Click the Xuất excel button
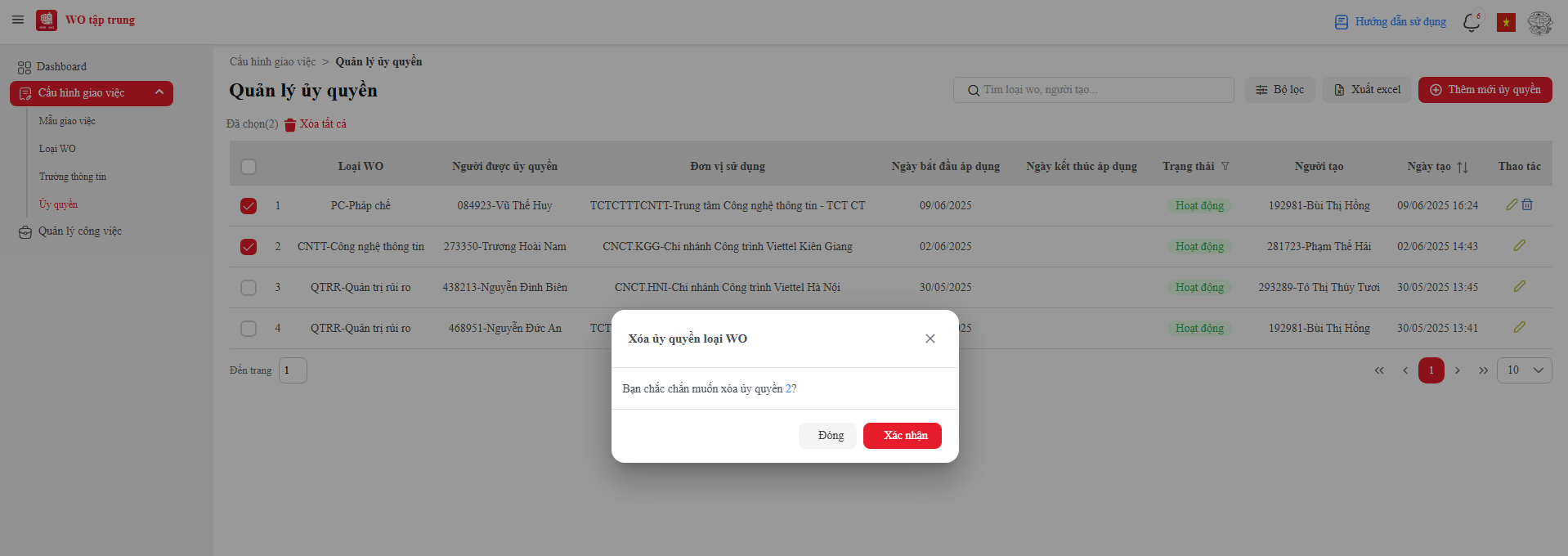This screenshot has height=556, width=1568. (x=1367, y=90)
